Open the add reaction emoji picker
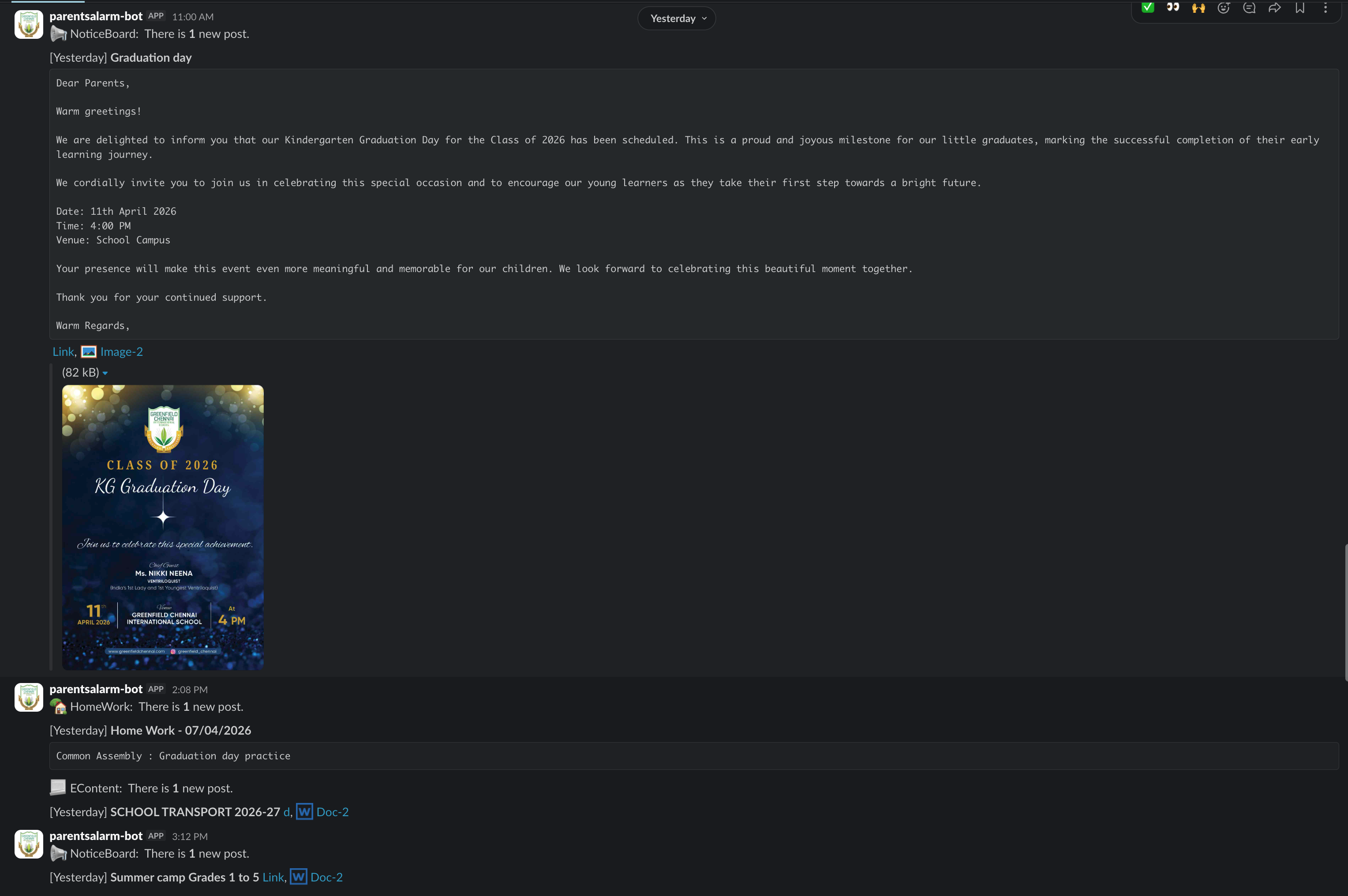 (1223, 7)
